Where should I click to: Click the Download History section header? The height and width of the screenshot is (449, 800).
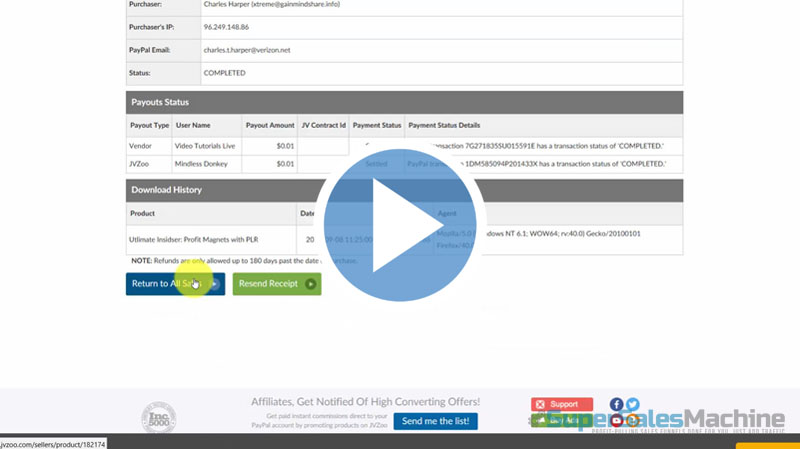[166, 189]
